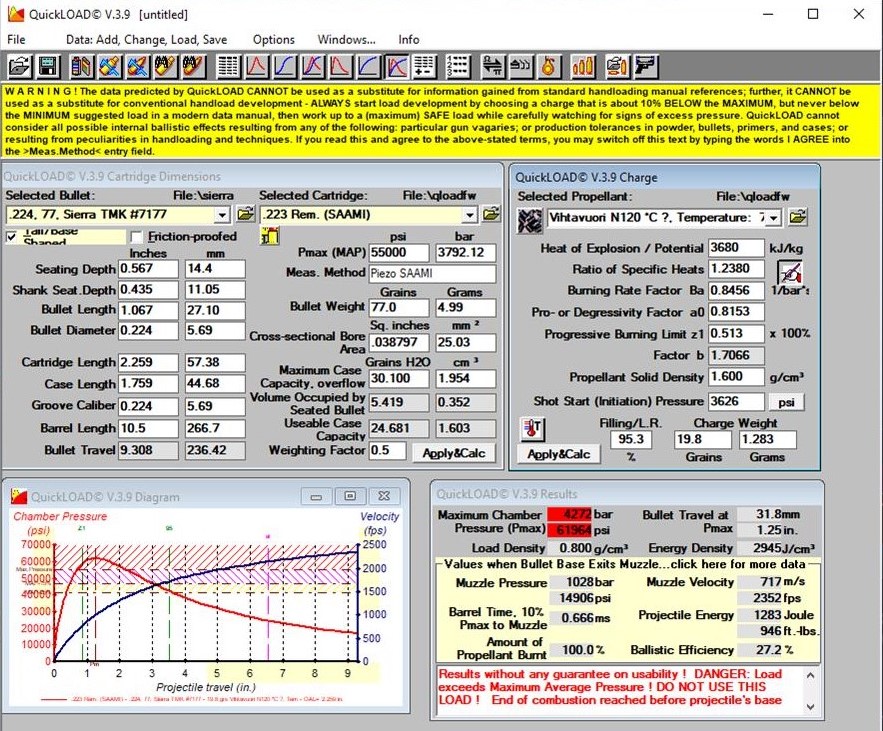Click the Shot Start Pressure value field
This screenshot has width=883, height=731.
(736, 402)
